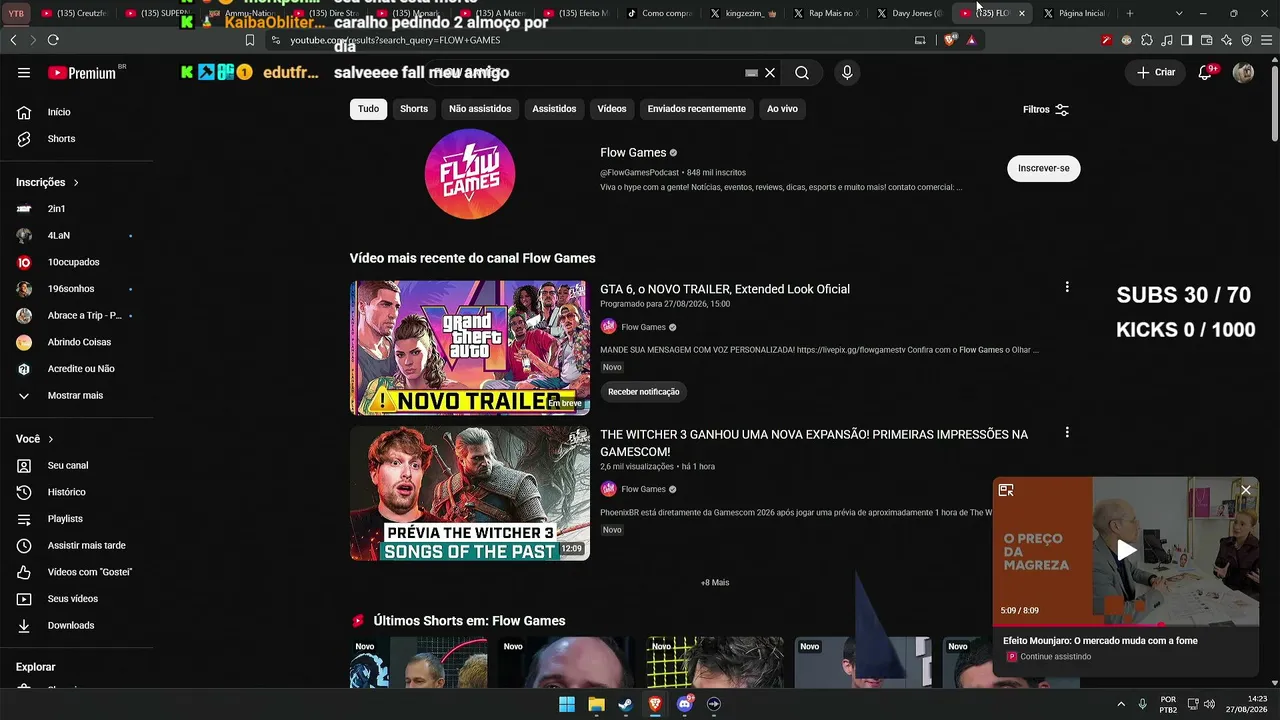Select the Ao vivo filter chip
1280x720 pixels.
pos(782,109)
